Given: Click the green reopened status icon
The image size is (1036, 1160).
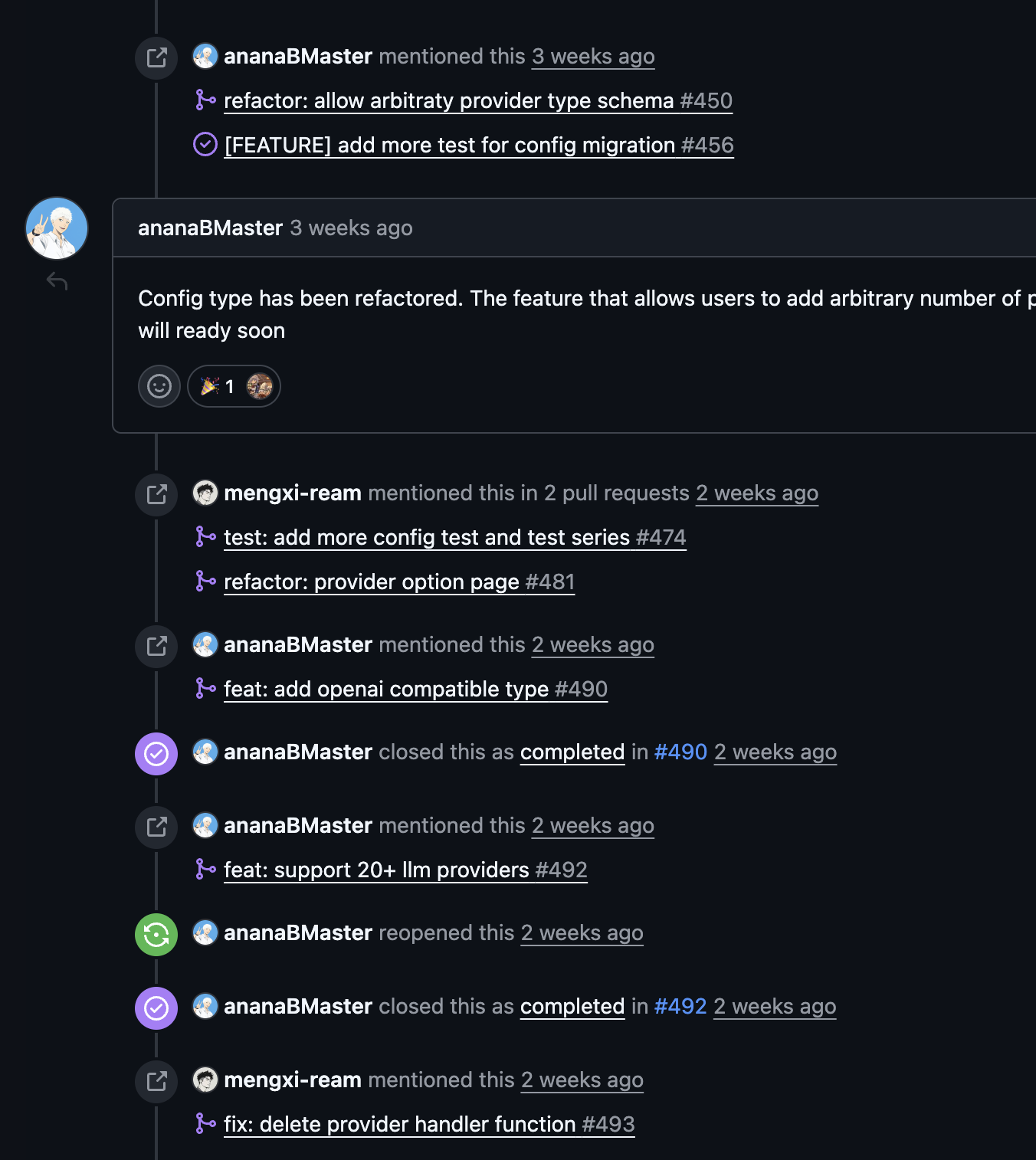Looking at the screenshot, I should 156,935.
